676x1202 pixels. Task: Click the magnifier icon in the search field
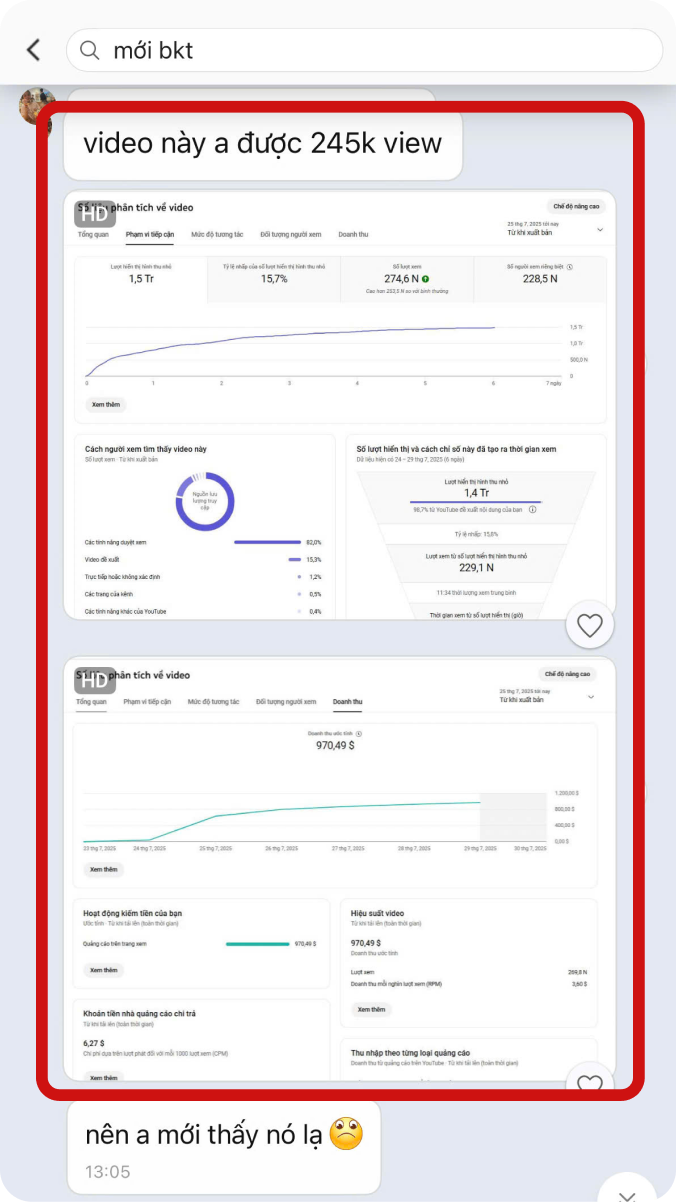(91, 51)
